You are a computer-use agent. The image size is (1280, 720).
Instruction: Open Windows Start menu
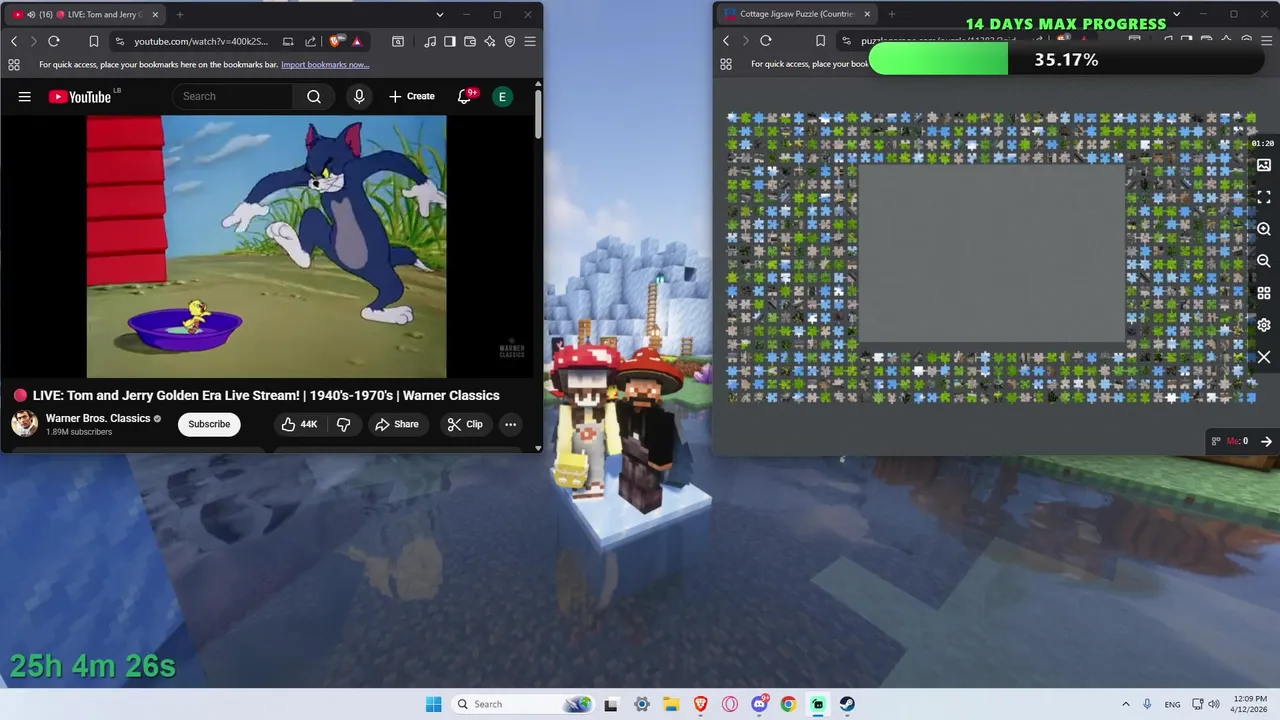click(433, 704)
